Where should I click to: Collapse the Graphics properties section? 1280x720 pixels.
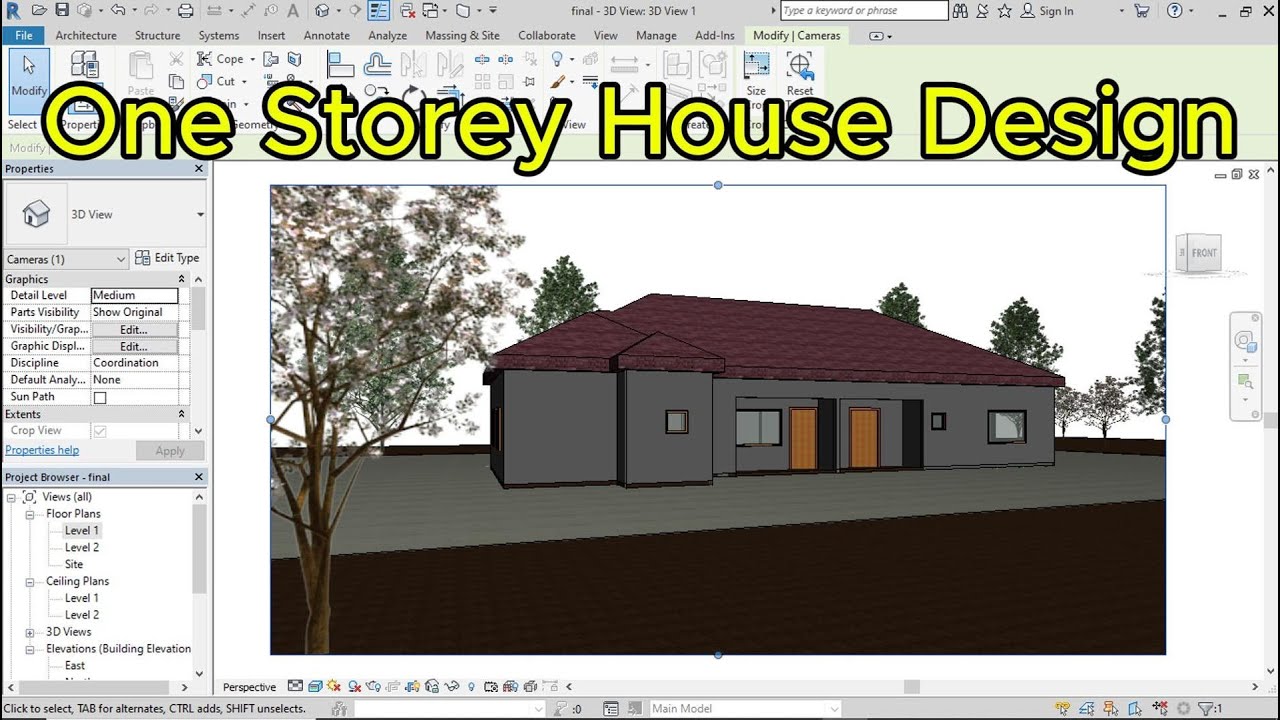(x=181, y=279)
